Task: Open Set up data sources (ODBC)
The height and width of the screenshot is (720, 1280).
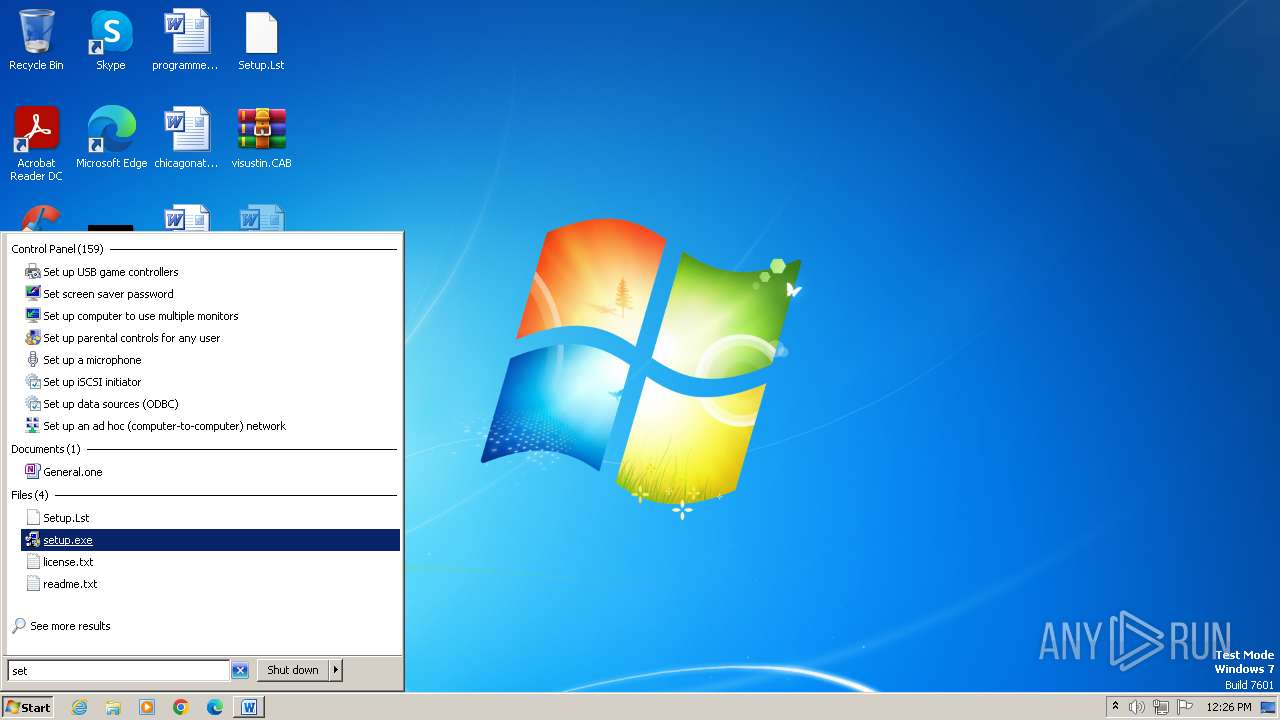Action: click(210, 404)
